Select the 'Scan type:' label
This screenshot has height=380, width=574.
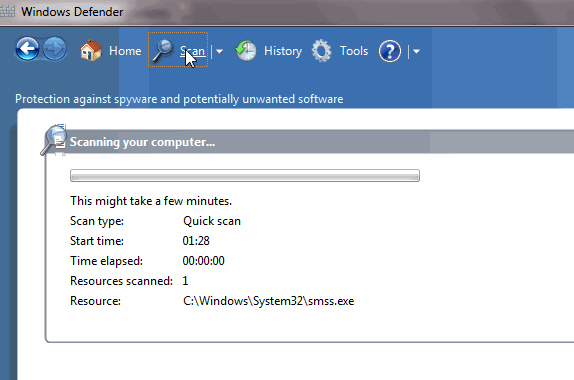point(97,221)
